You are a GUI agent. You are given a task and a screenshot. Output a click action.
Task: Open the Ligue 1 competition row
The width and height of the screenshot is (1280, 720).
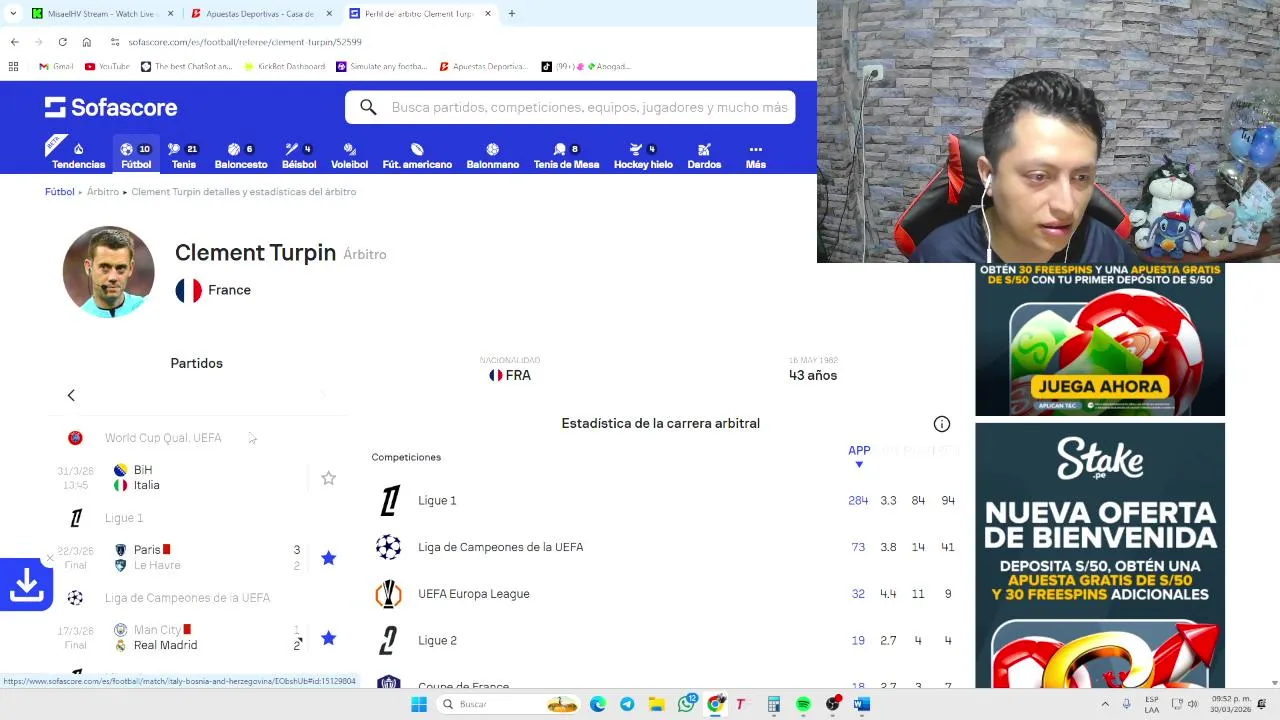click(x=665, y=500)
